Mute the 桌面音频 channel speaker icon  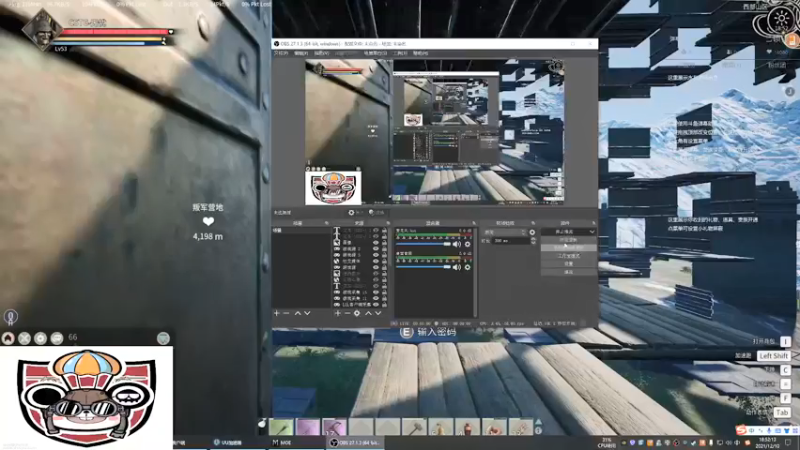[x=457, y=267]
